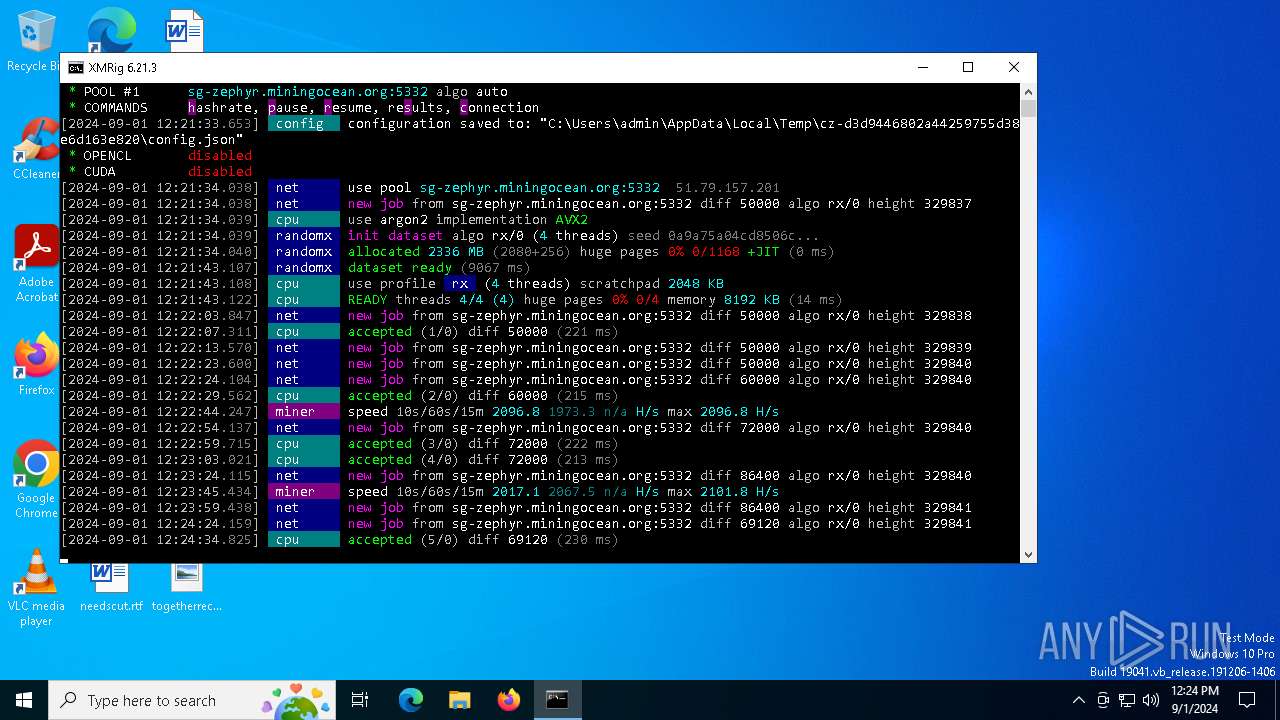Launch CCleaner from the desktop

tap(36, 150)
